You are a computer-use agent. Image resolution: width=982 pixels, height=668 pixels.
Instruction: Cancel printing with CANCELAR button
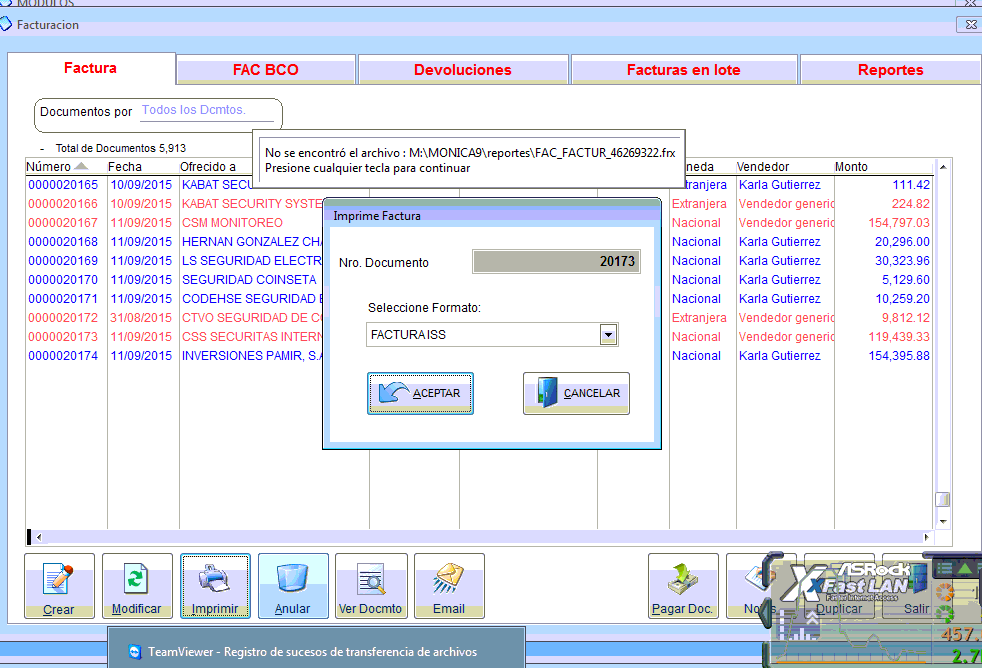pyautogui.click(x=576, y=393)
